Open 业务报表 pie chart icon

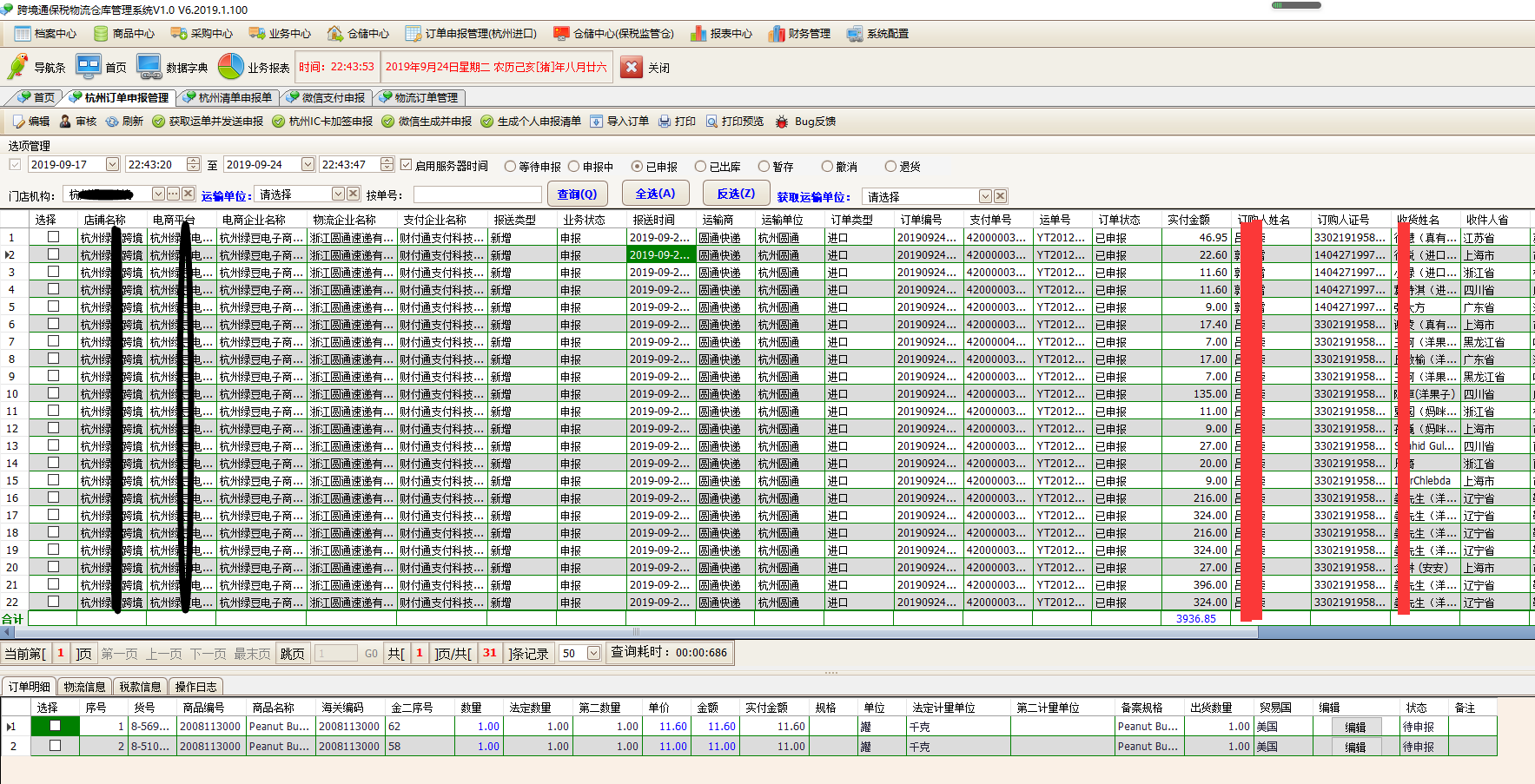click(x=231, y=67)
